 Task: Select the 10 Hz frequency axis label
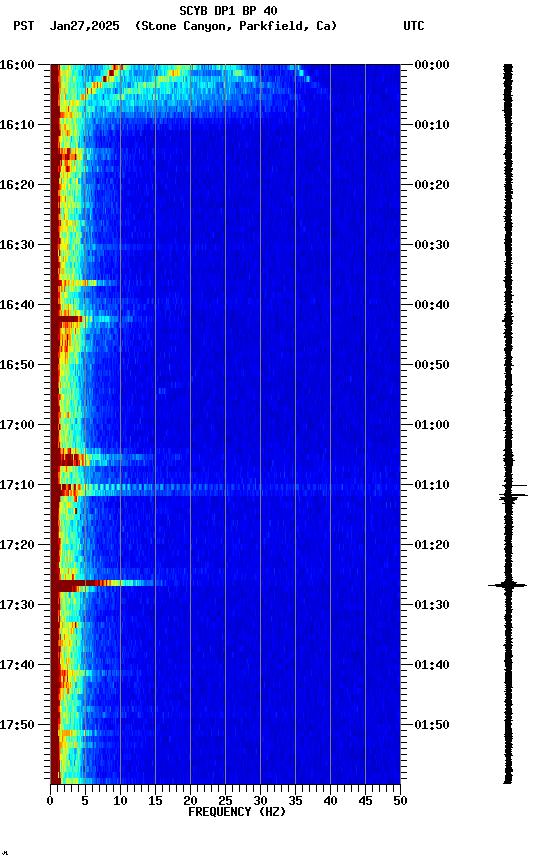(120, 801)
